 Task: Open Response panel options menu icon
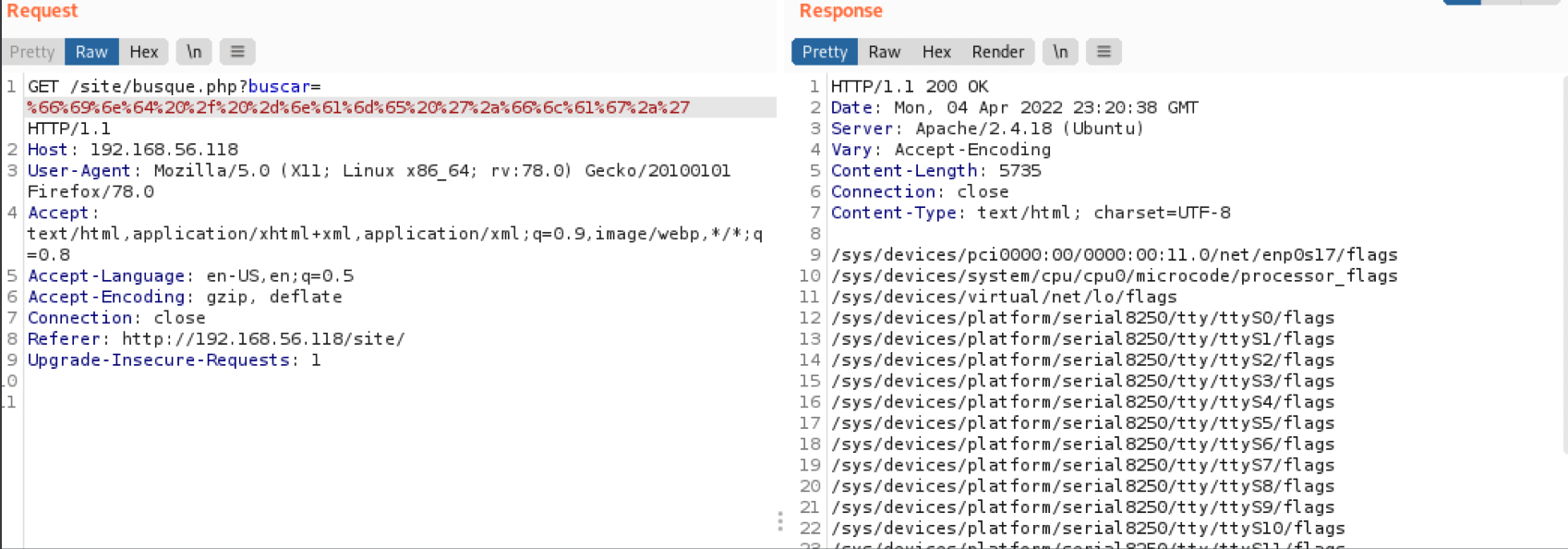[x=1104, y=52]
